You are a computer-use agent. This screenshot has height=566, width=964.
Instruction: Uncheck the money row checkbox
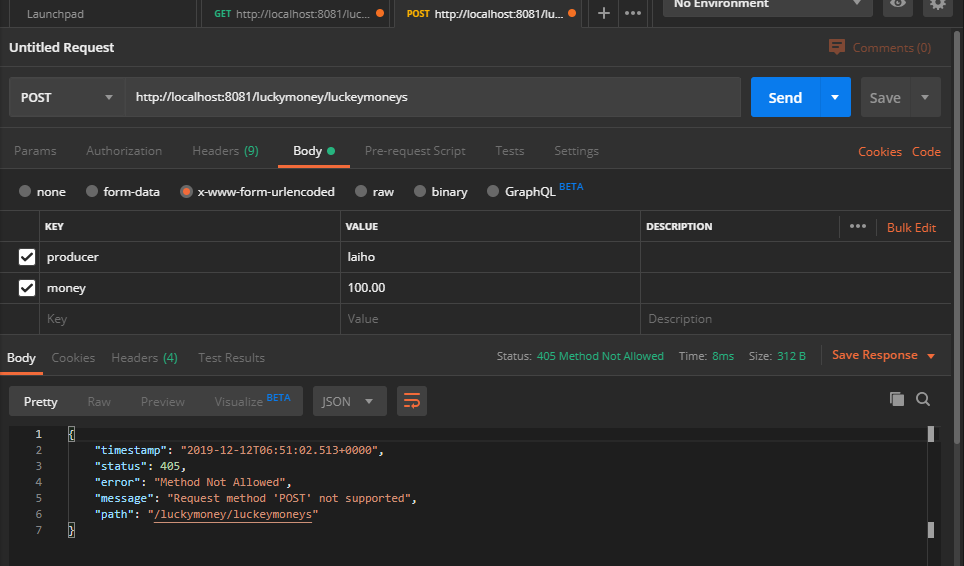click(x=26, y=288)
